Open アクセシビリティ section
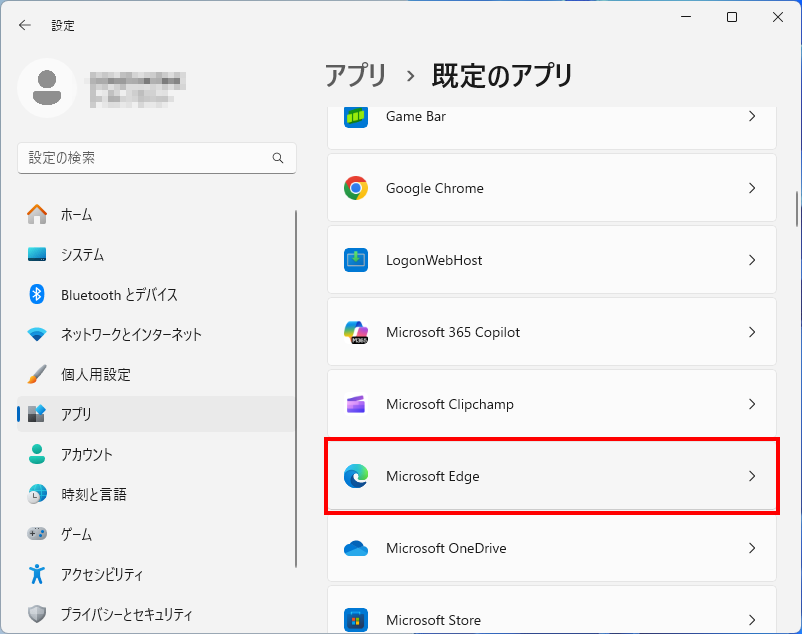 156,574
